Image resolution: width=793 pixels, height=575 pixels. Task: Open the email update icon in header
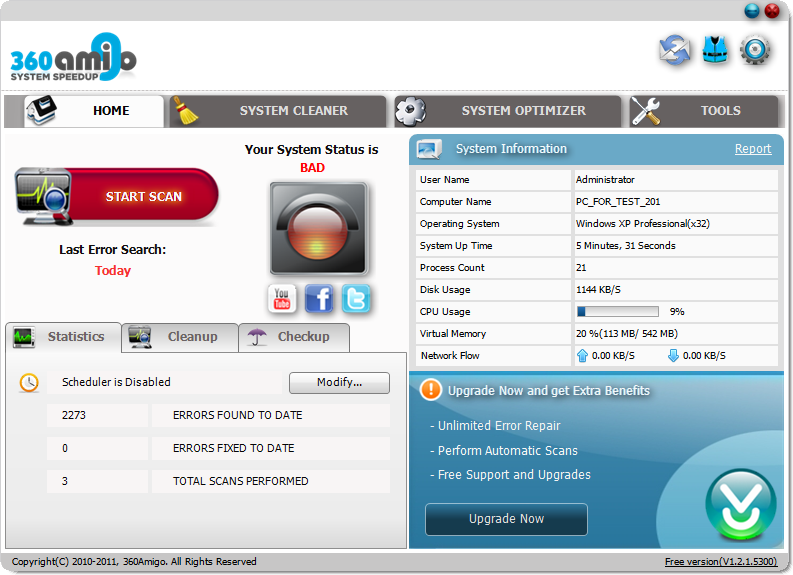tap(675, 50)
